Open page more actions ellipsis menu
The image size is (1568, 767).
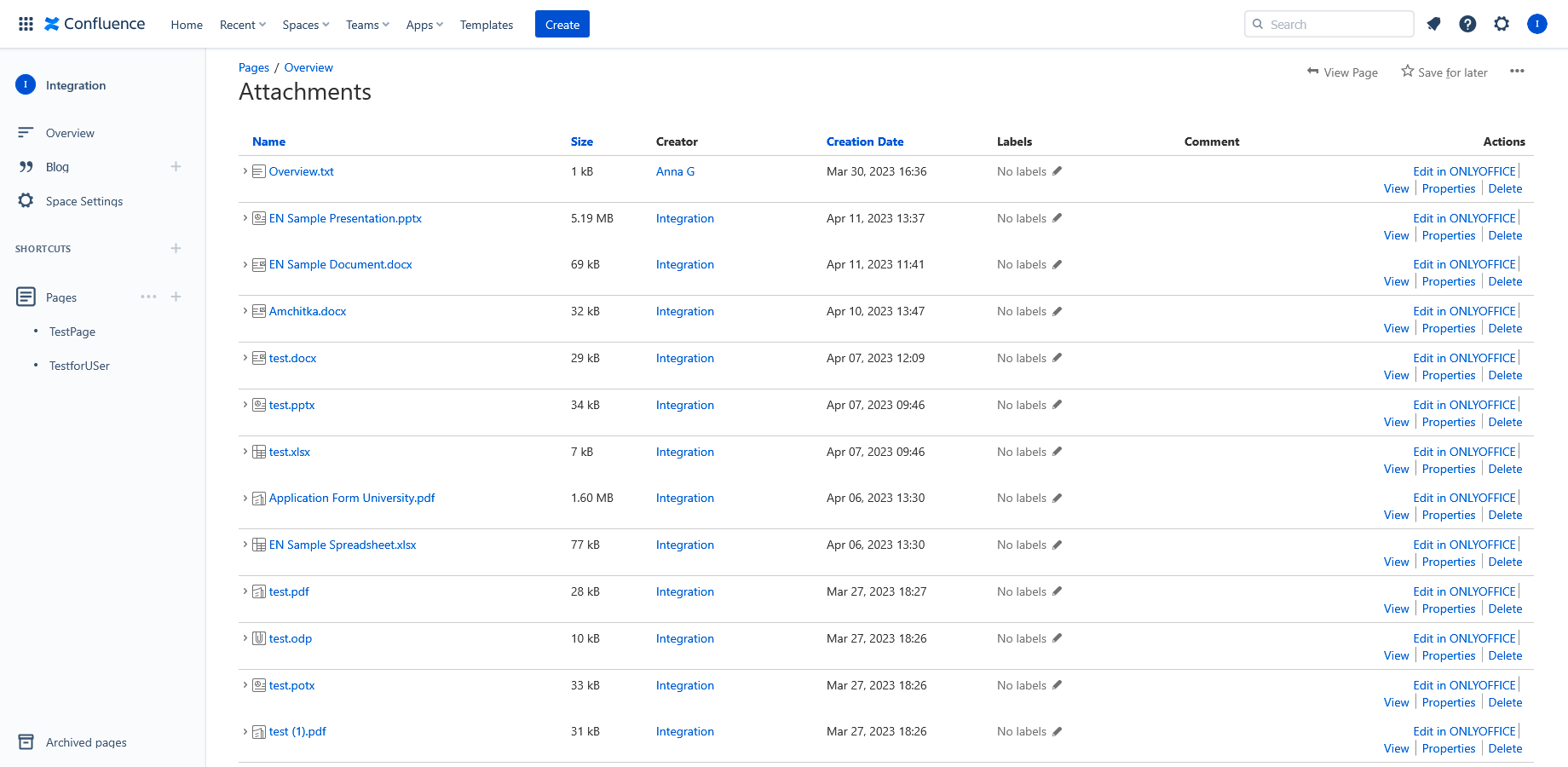pyautogui.click(x=1517, y=71)
